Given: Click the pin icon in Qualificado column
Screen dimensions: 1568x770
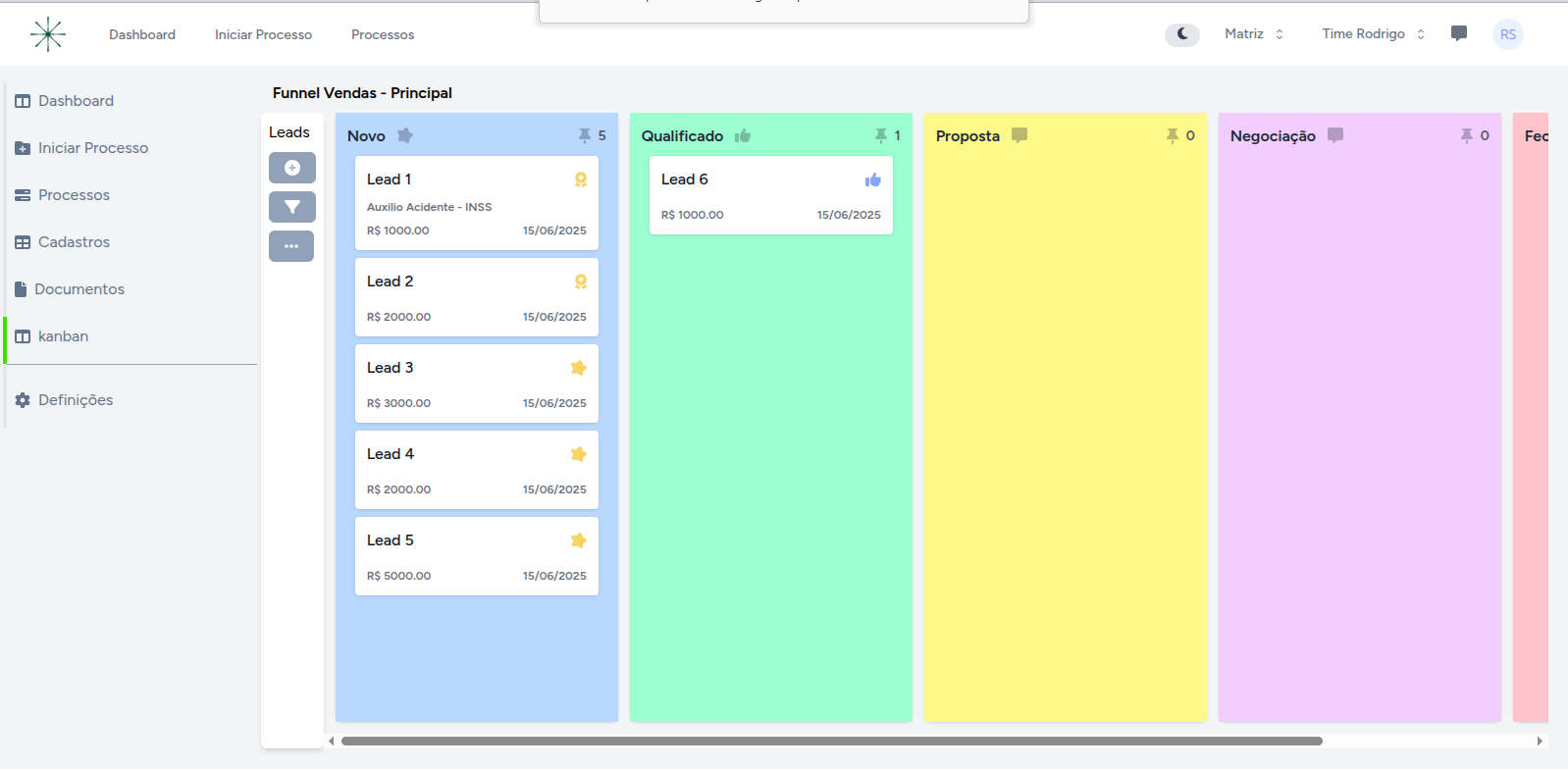Looking at the screenshot, I should pos(881,135).
